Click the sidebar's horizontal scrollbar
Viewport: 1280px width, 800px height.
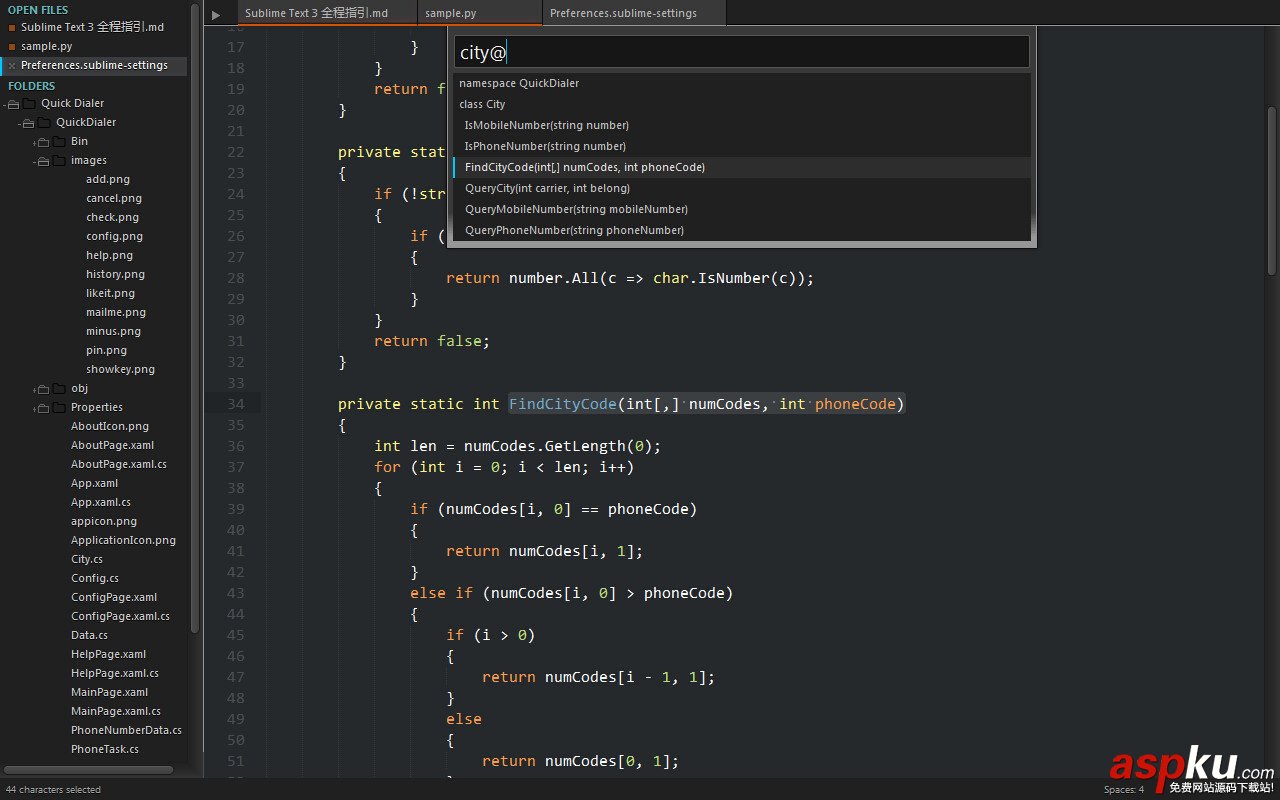[89, 770]
